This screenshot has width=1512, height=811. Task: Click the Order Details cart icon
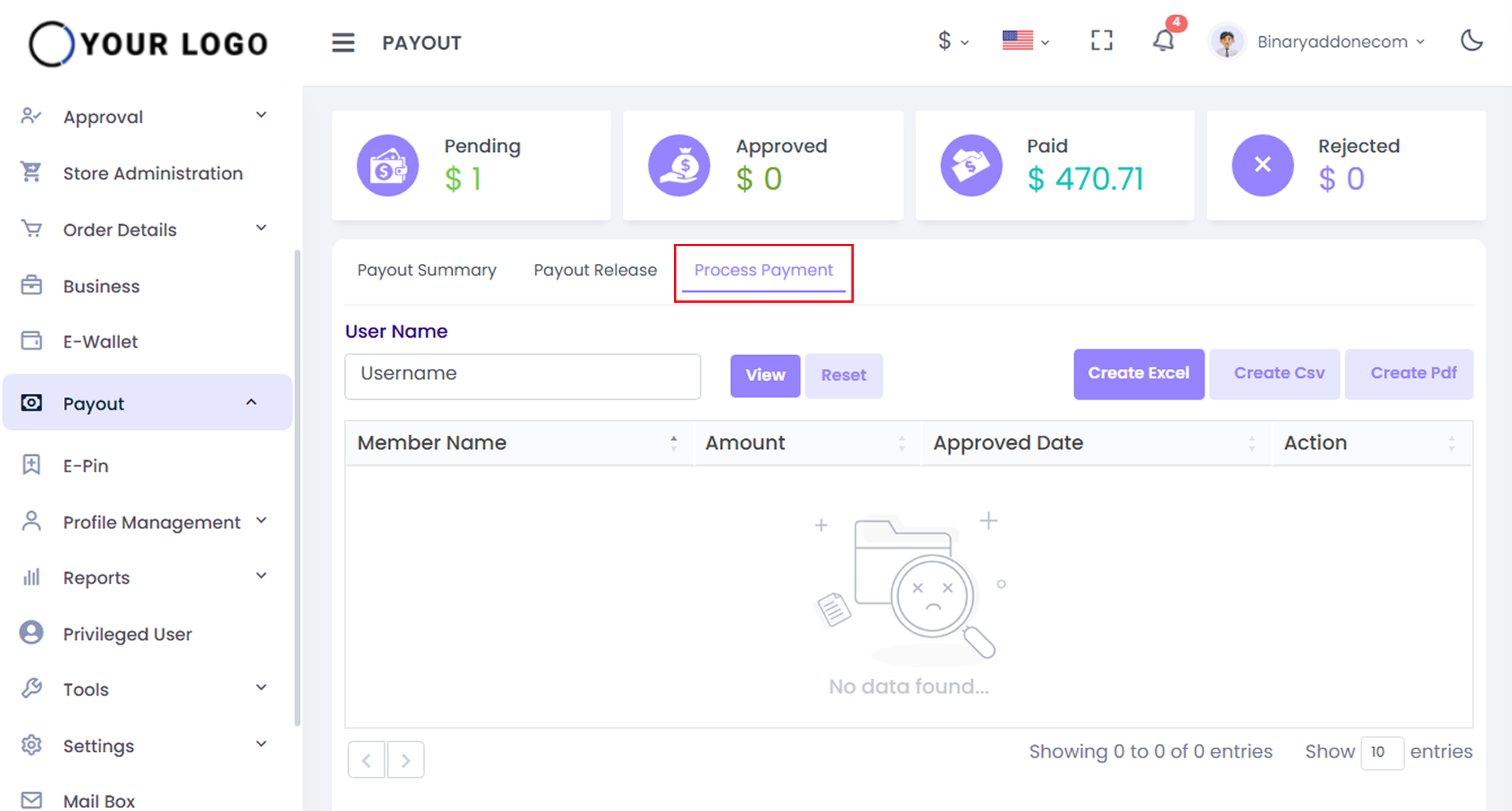31,229
